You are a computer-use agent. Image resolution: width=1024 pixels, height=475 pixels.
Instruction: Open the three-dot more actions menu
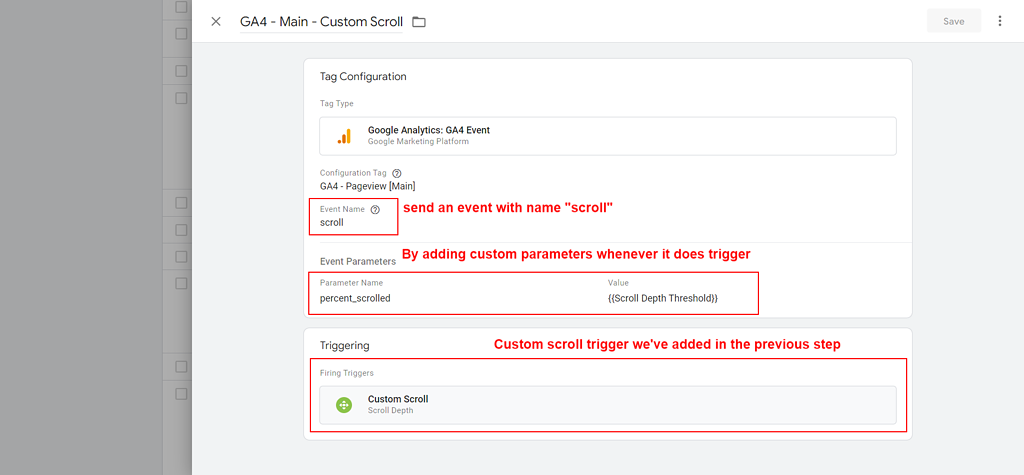click(x=999, y=21)
